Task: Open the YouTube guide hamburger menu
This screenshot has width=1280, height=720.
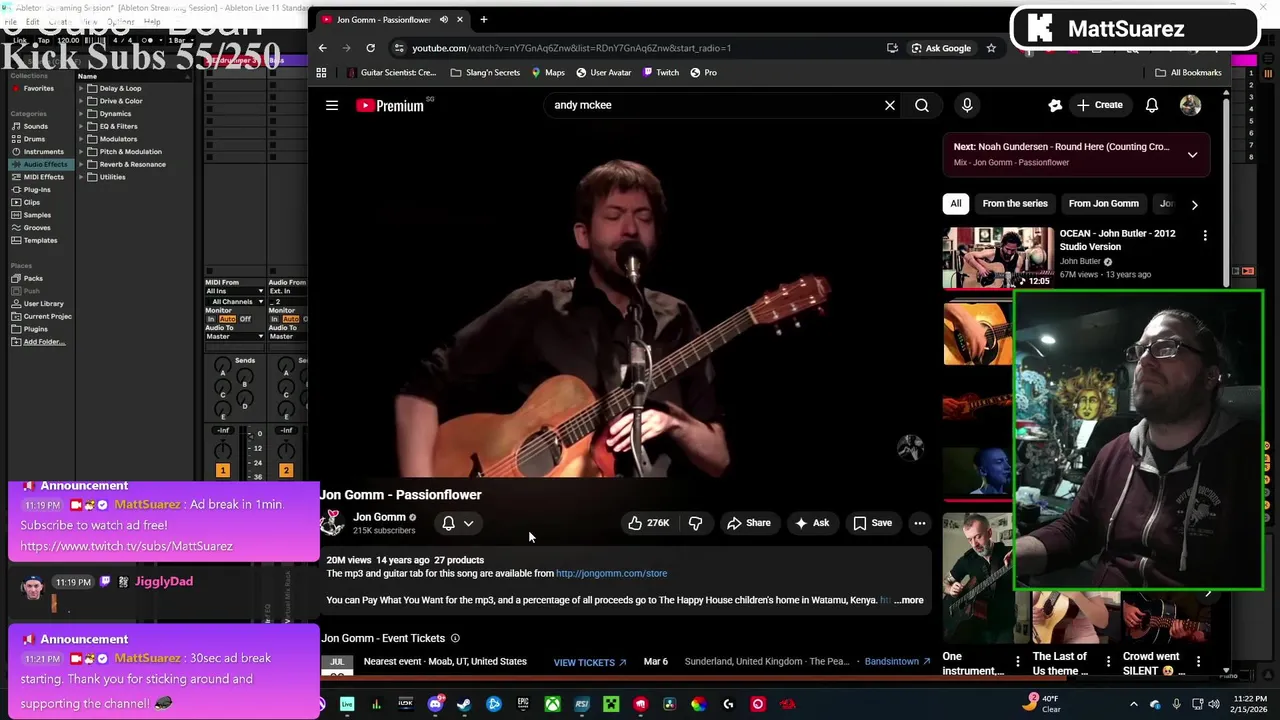Action: click(x=332, y=105)
